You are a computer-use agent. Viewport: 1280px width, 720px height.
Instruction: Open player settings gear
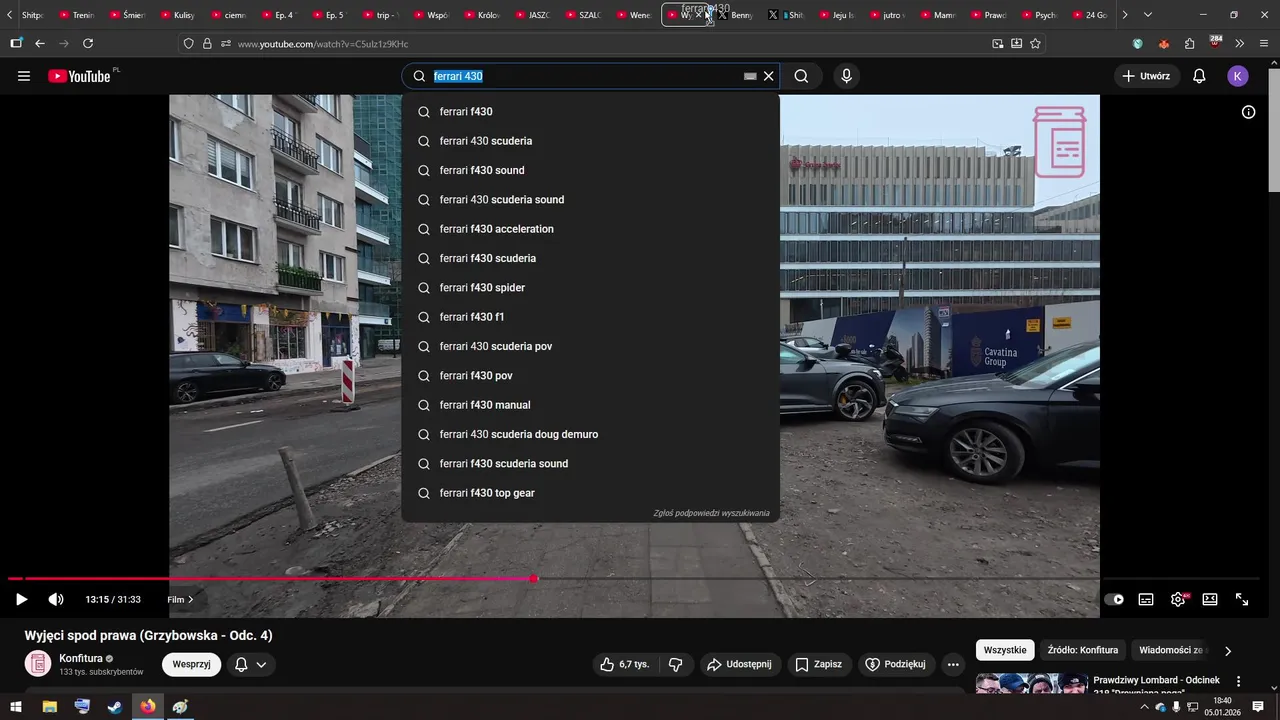1178,599
